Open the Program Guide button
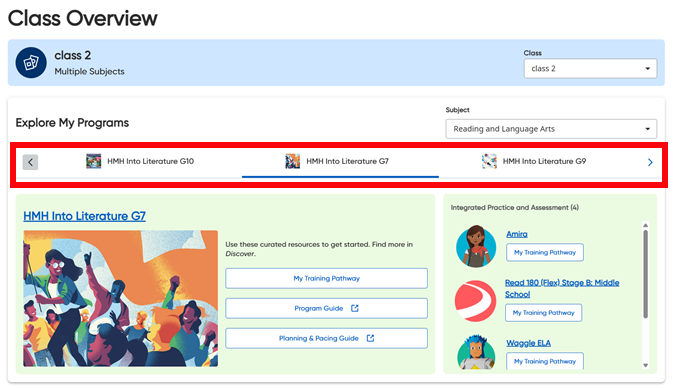 coord(326,308)
